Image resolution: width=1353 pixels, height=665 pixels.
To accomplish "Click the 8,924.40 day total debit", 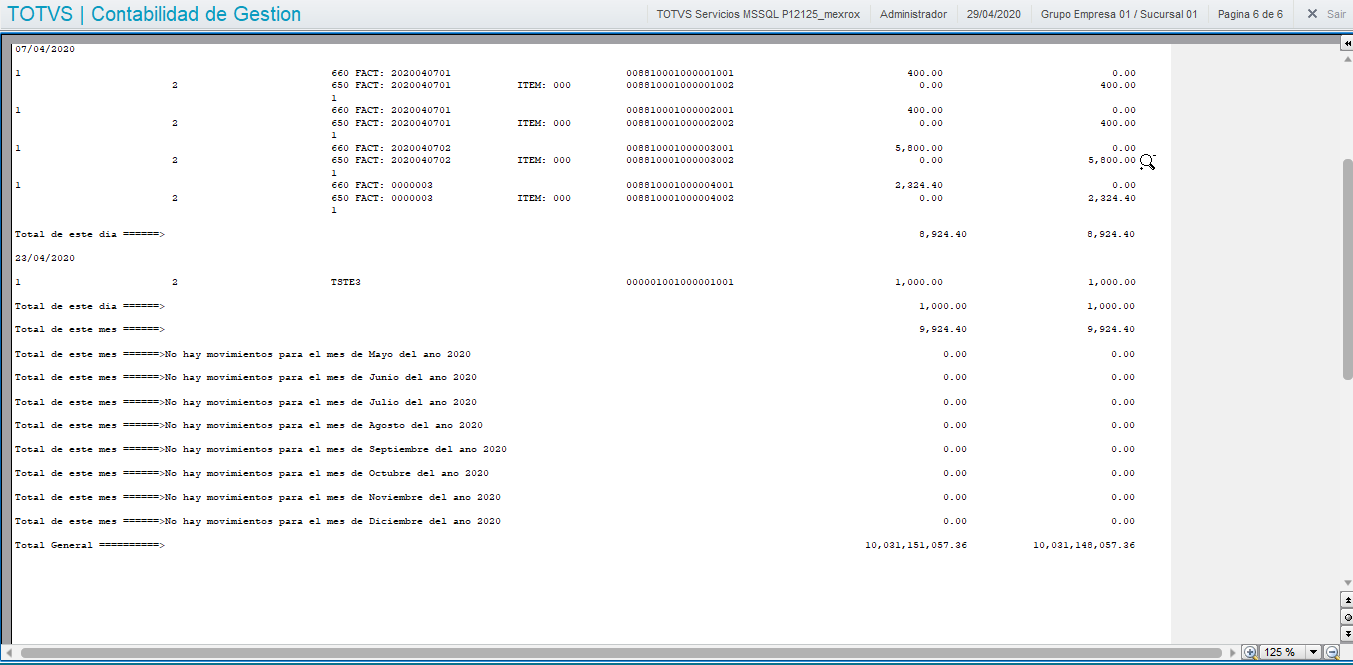I will tap(943, 234).
